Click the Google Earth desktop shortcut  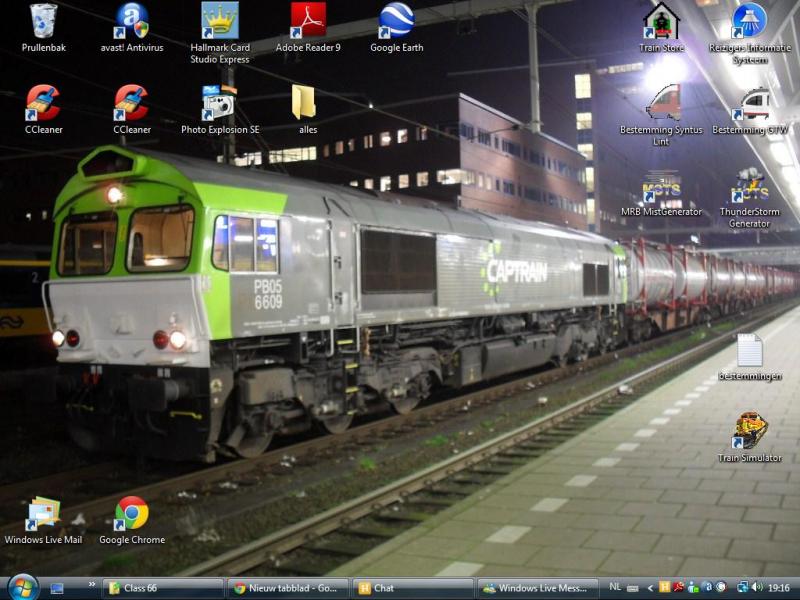pyautogui.click(x=396, y=28)
